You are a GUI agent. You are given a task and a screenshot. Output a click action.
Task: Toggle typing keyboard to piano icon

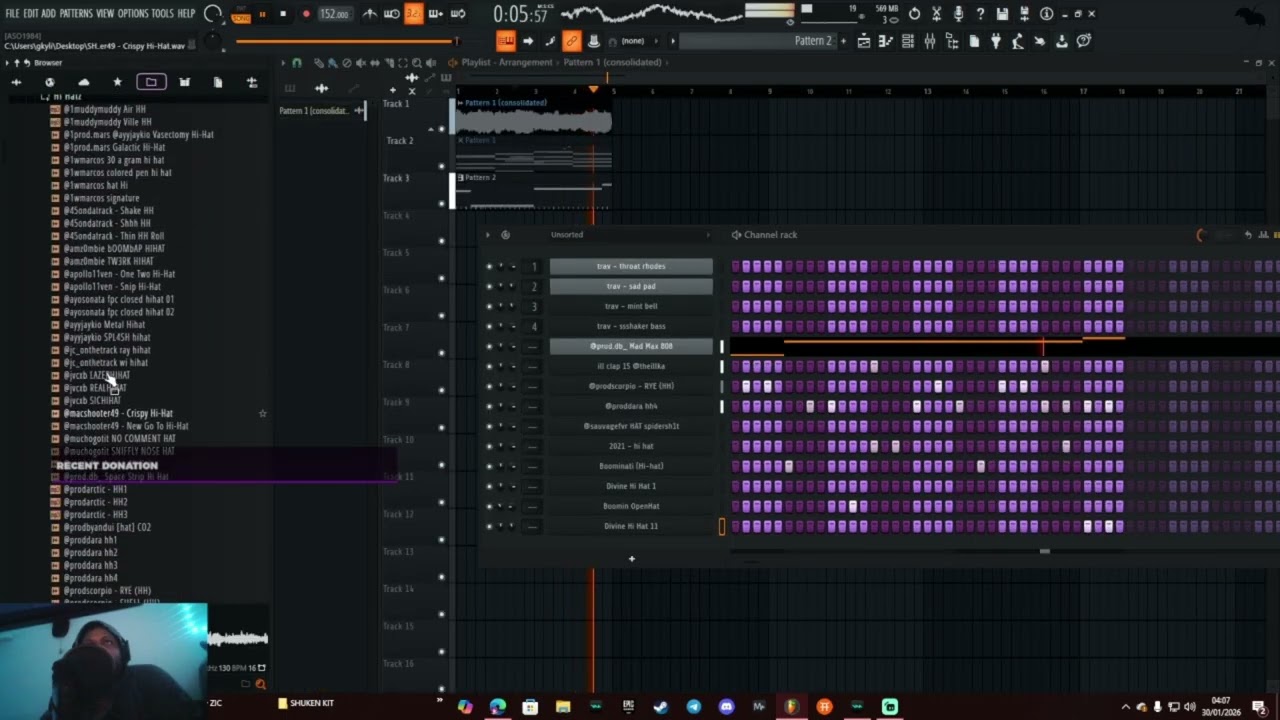(506, 41)
